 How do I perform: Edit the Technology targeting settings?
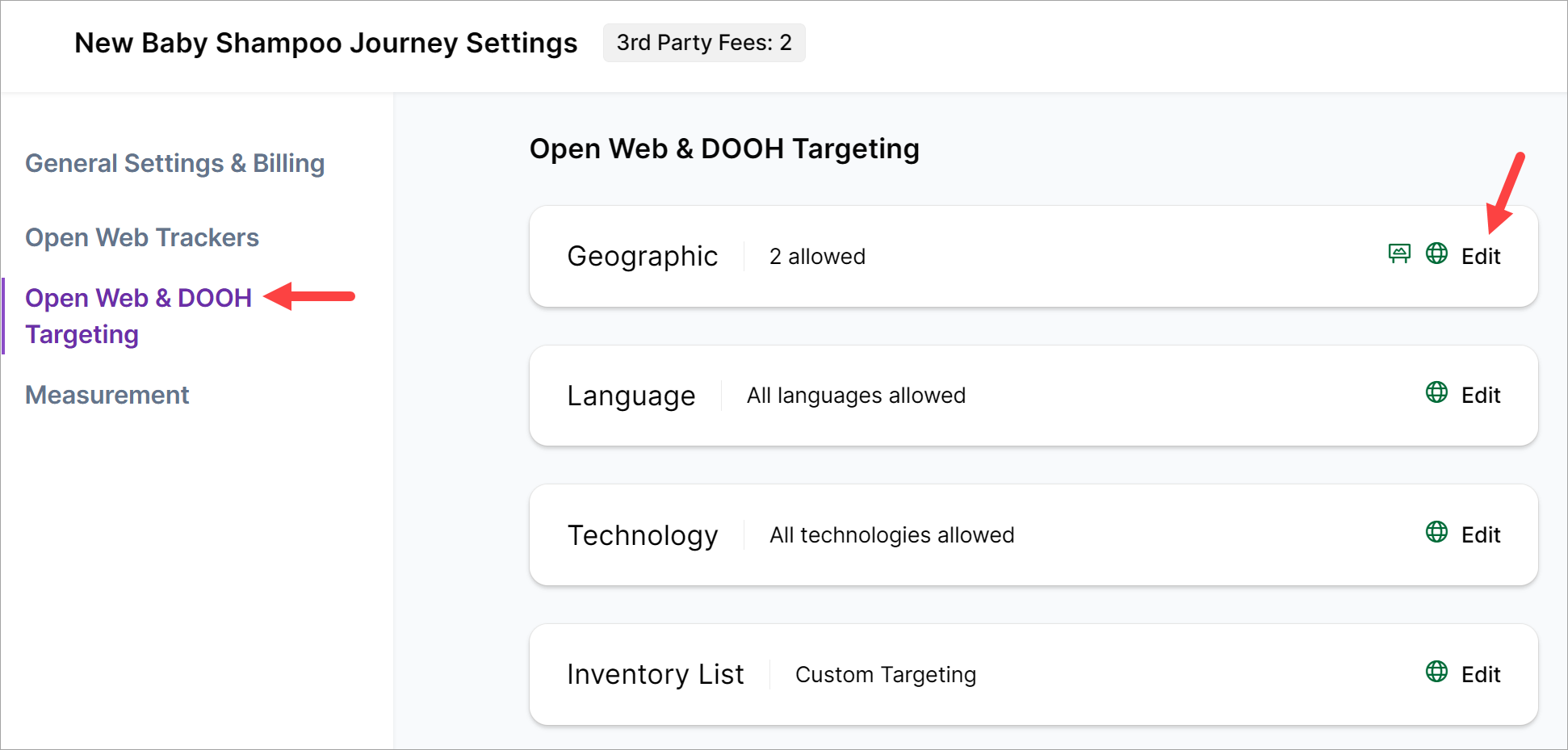coord(1480,535)
